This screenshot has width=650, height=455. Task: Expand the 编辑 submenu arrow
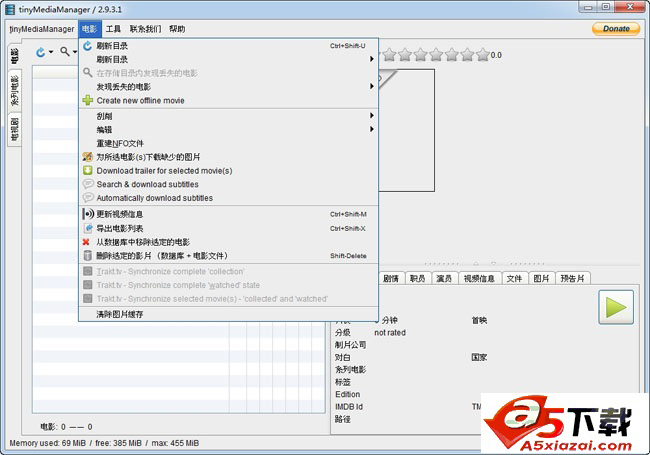click(372, 129)
